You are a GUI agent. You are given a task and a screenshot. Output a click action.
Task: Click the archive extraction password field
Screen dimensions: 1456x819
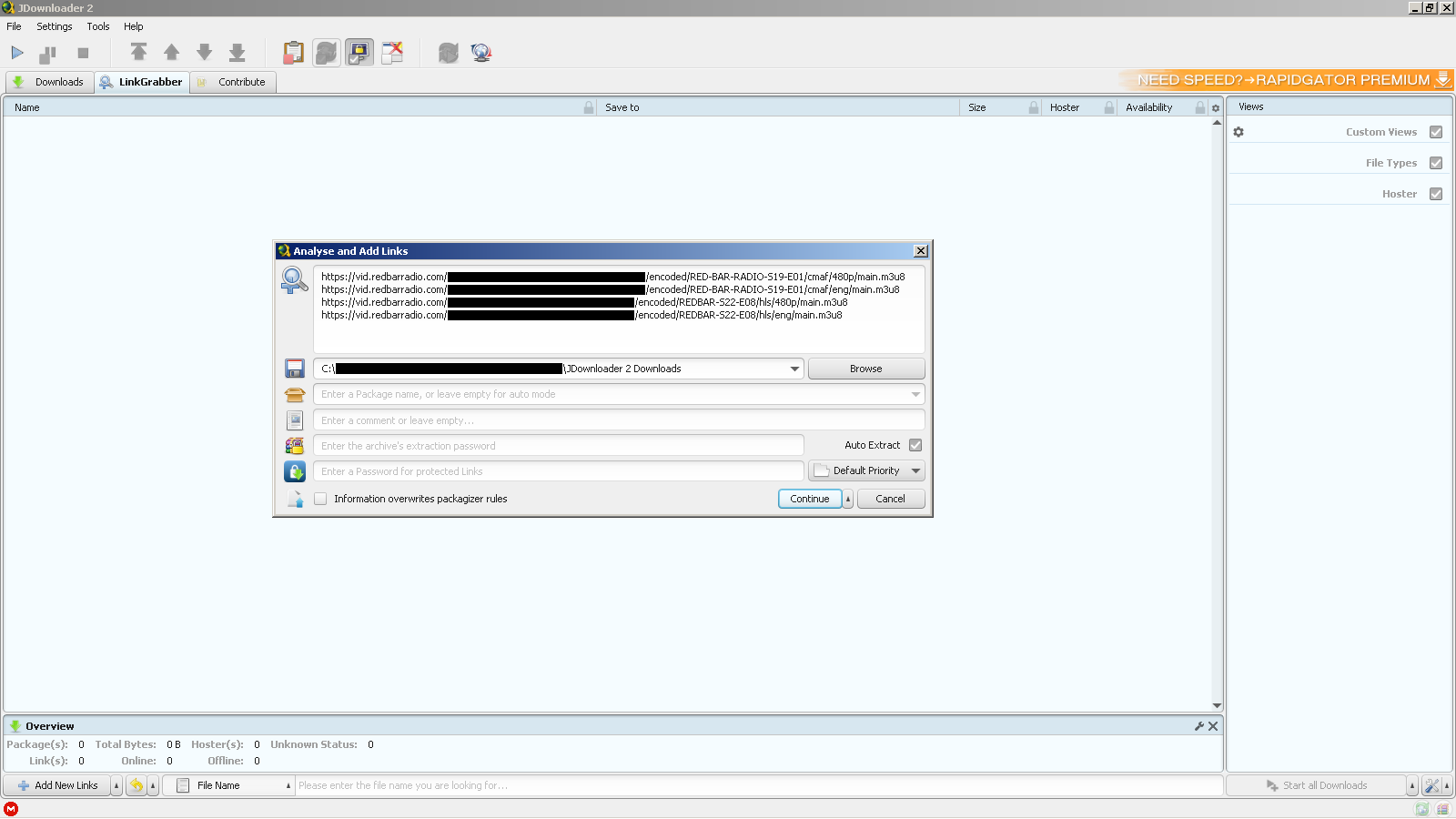pyautogui.click(x=559, y=445)
